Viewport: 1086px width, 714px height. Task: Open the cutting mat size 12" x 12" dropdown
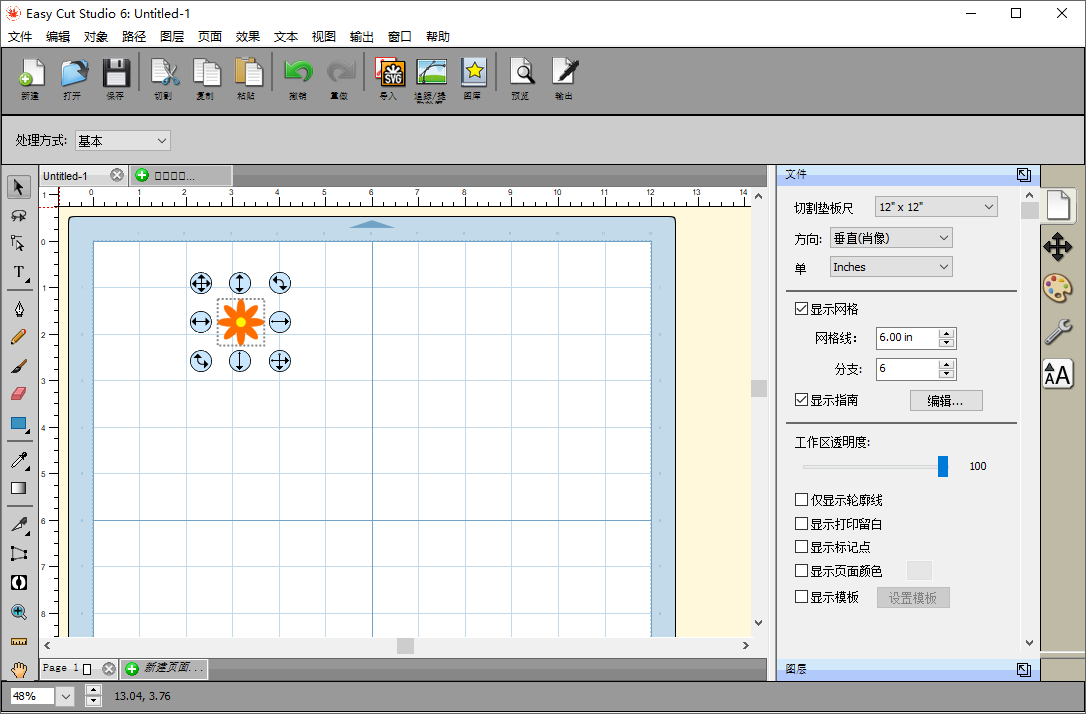click(936, 206)
